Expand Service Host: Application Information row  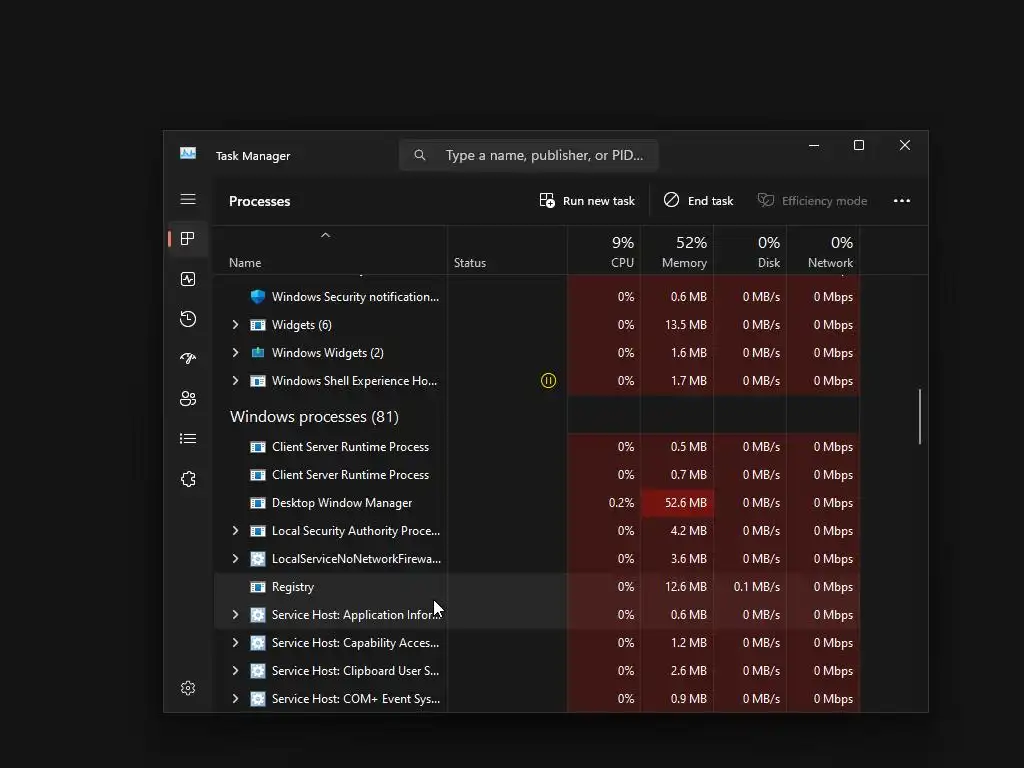(x=236, y=615)
